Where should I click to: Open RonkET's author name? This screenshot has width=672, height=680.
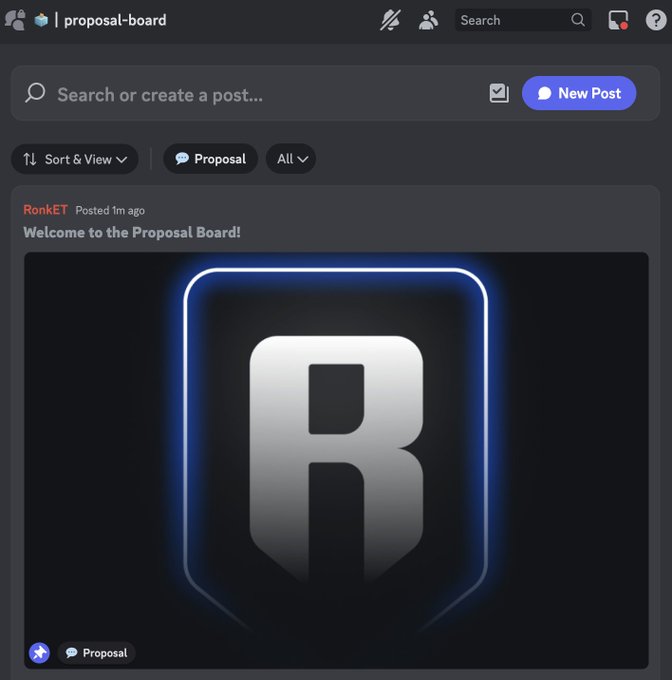(x=46, y=210)
